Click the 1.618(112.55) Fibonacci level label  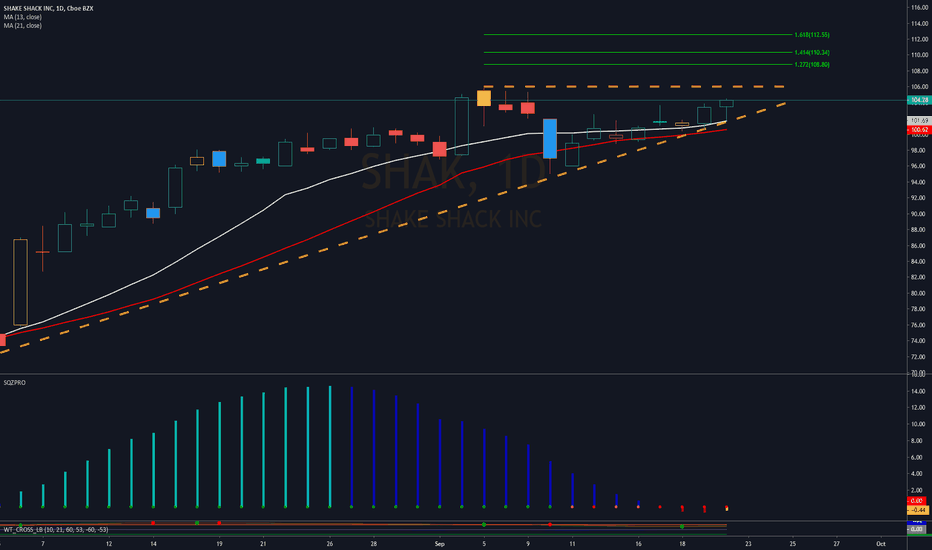pos(811,35)
